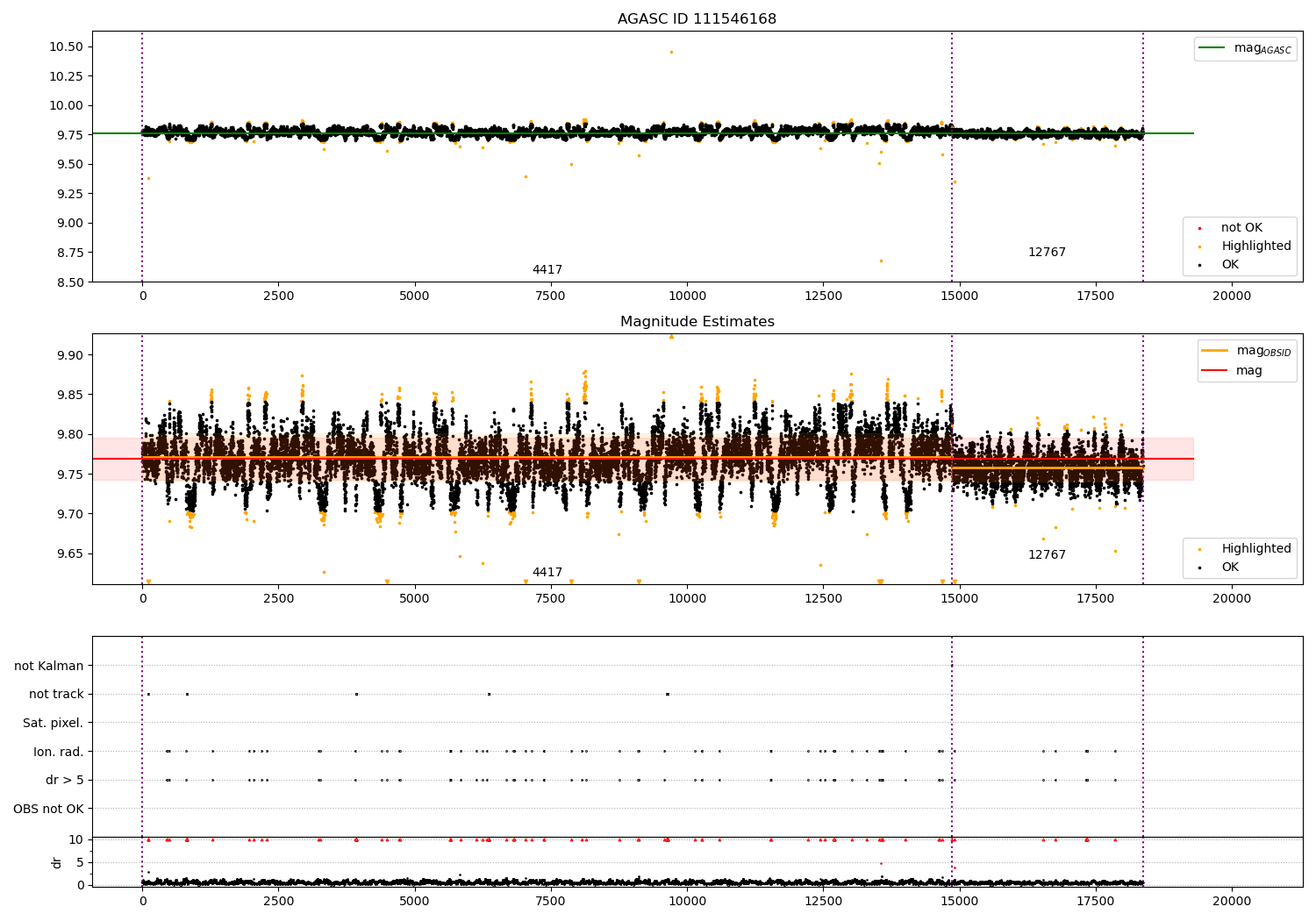Select the "9.65" y-axis tick label
The height and width of the screenshot is (921, 1316).
[70, 553]
